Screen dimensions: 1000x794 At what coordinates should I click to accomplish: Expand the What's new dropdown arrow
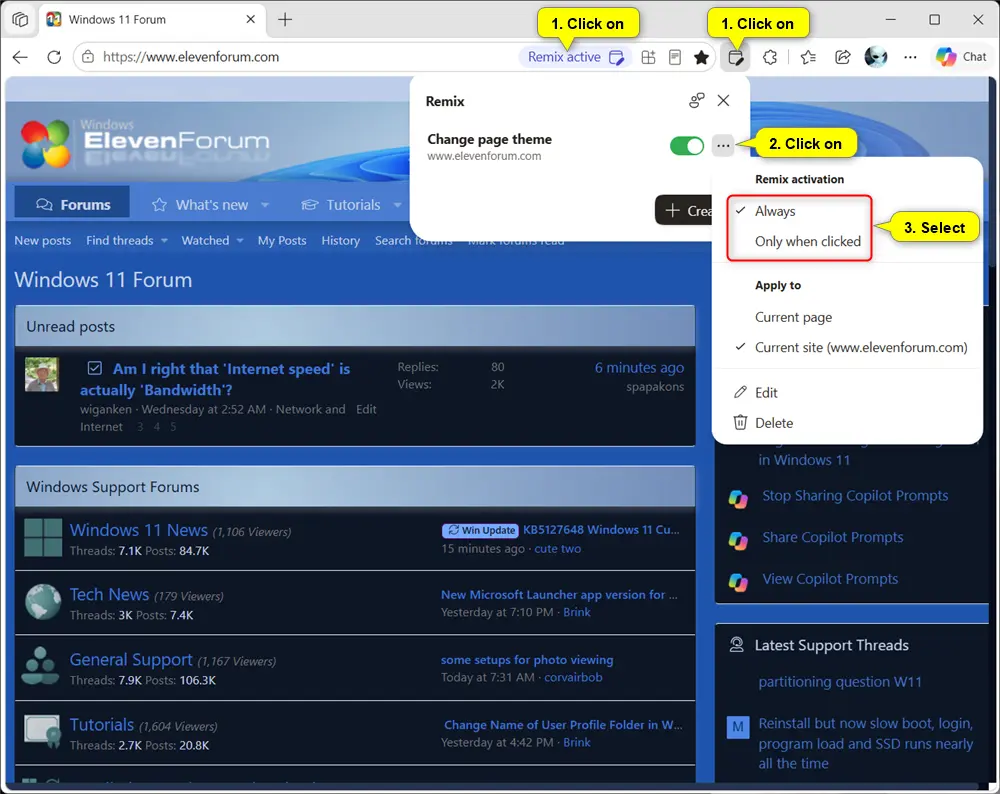click(265, 205)
